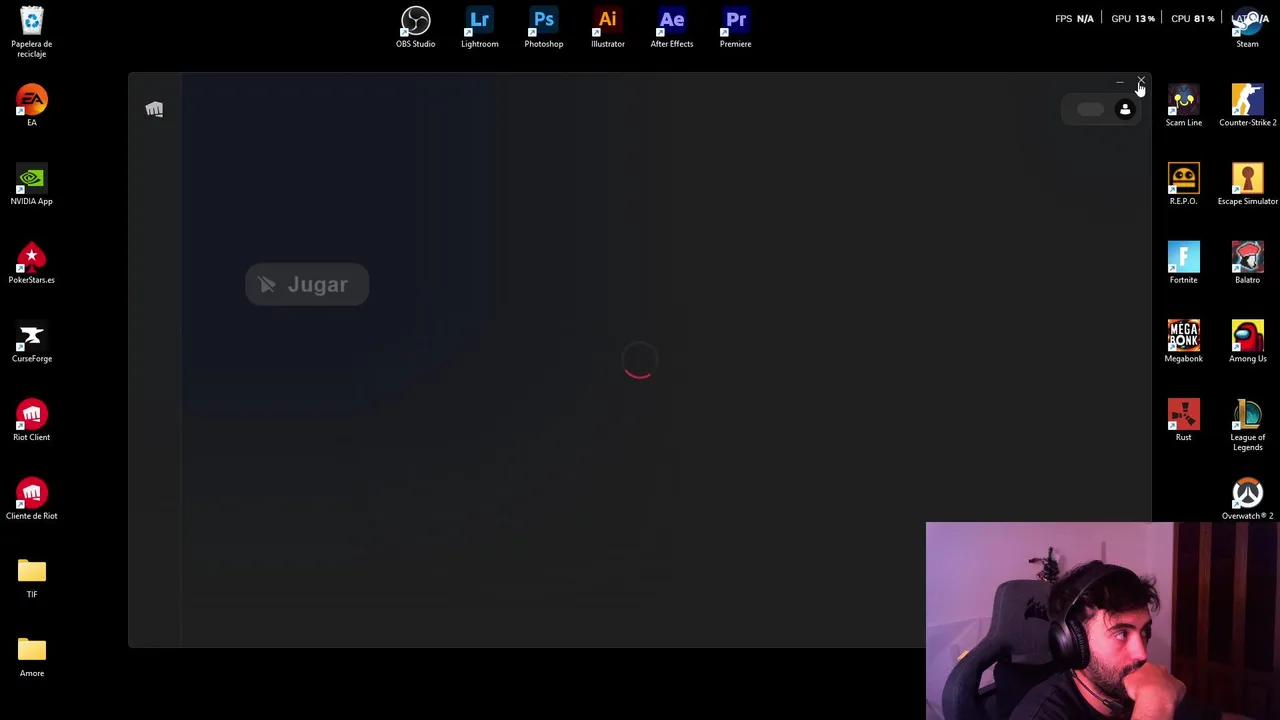Select the Counter-Strike 2 desktop shortcut
The image size is (1280, 720).
1248,105
